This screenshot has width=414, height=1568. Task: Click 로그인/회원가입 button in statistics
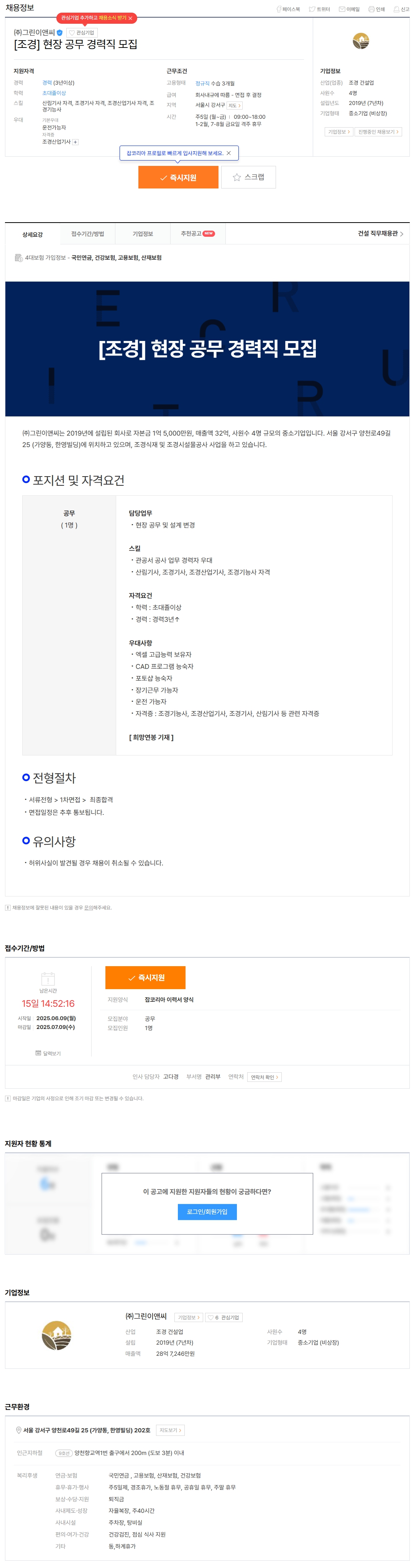[208, 1212]
